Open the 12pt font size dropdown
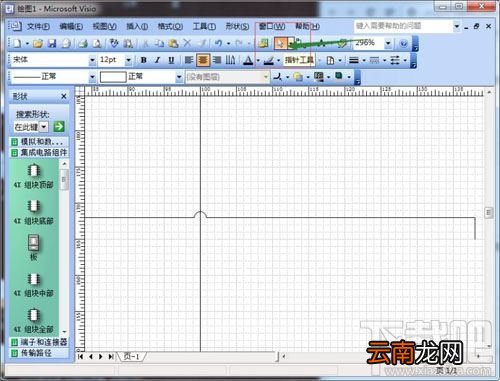Image resolution: width=500 pixels, height=381 pixels. pyautogui.click(x=128, y=60)
